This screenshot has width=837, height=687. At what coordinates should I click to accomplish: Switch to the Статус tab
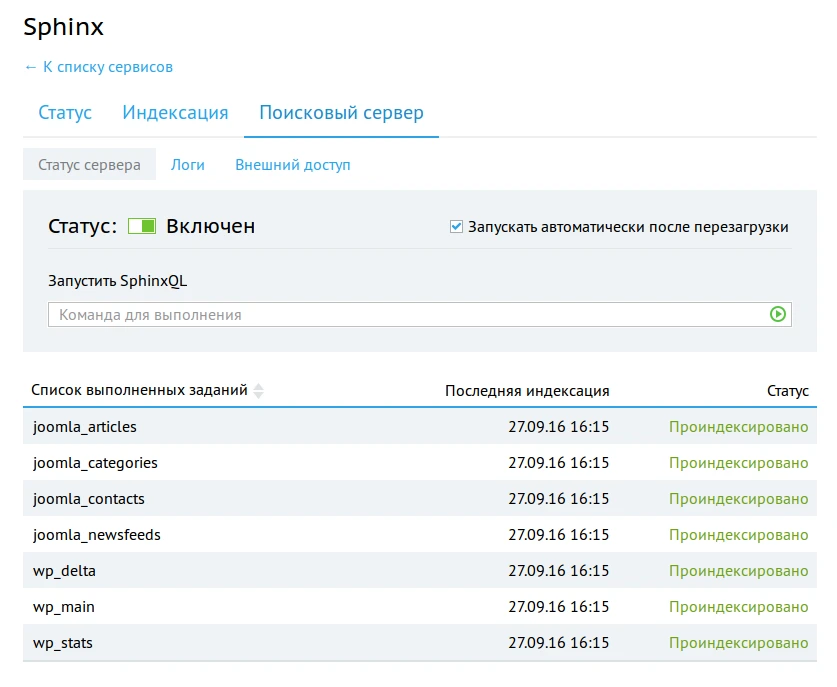64,113
